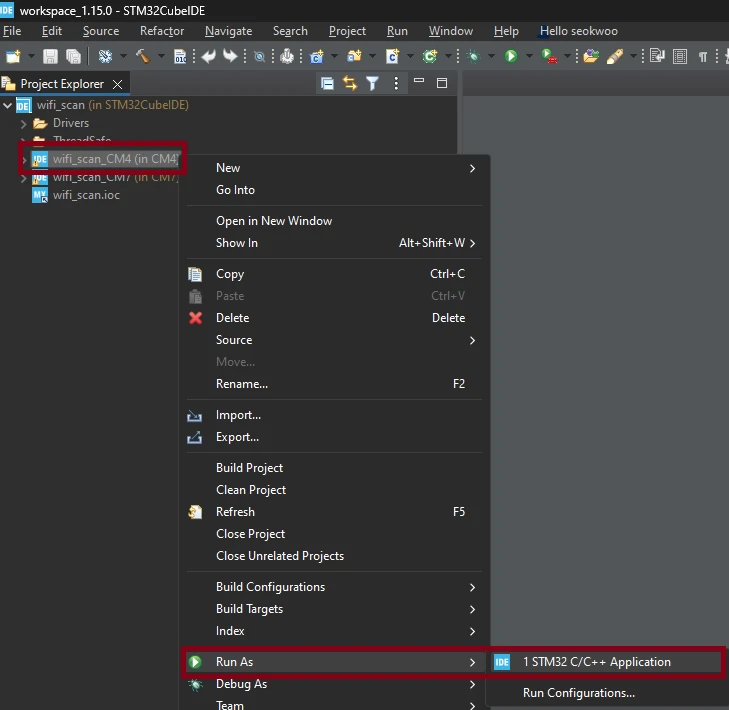Open the Project Explorer three-dot view menu
729x710 pixels.
tap(396, 84)
